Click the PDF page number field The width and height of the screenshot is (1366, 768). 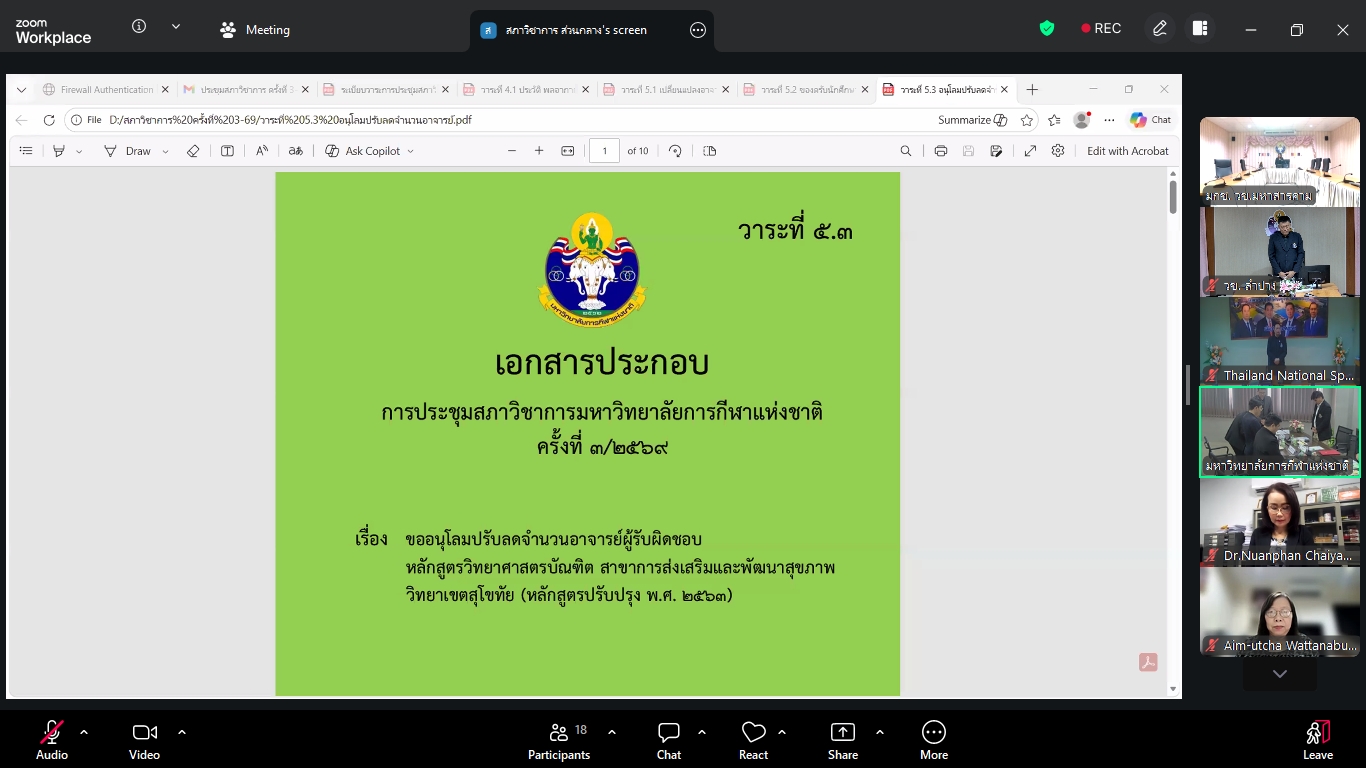point(604,151)
